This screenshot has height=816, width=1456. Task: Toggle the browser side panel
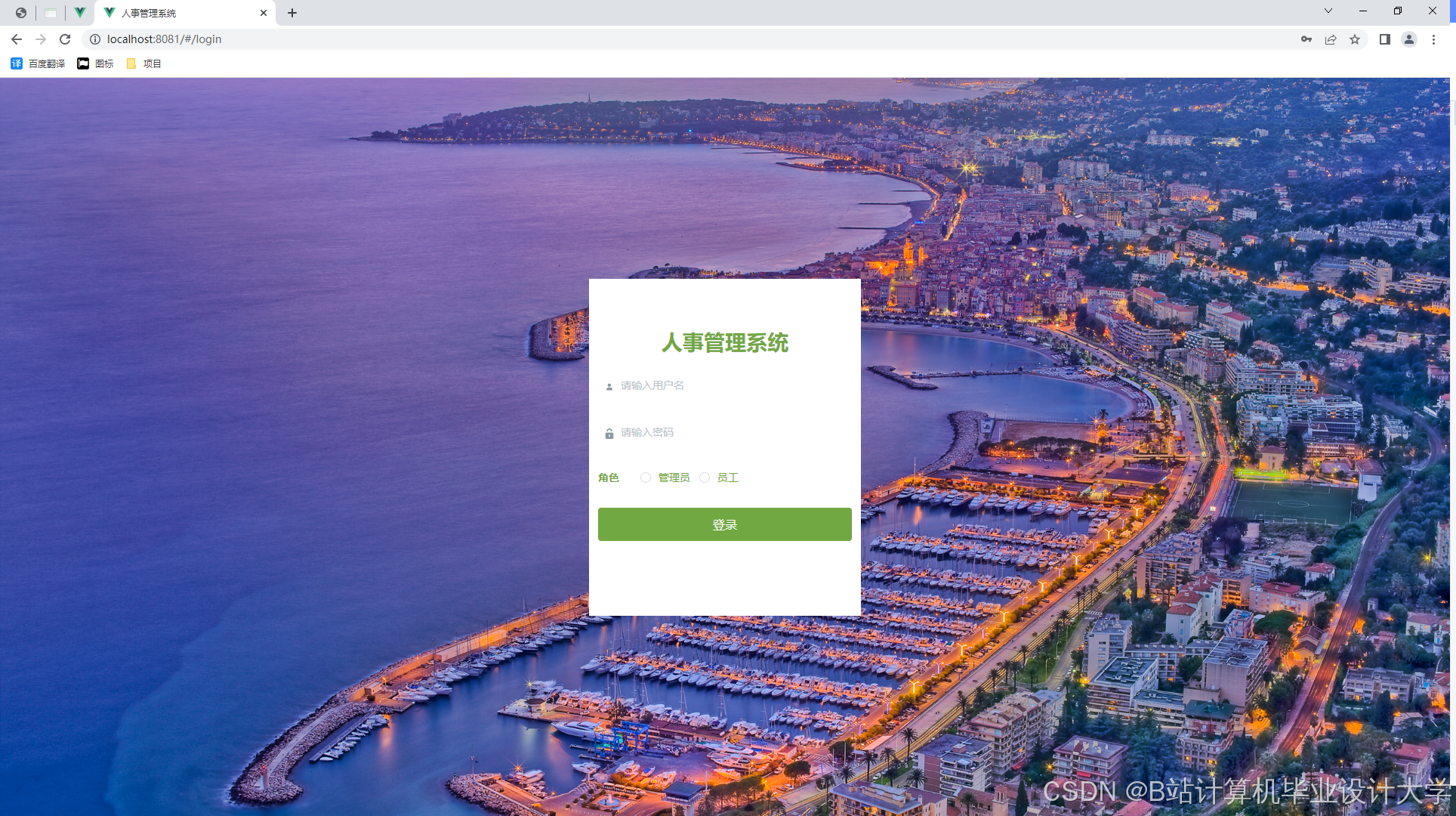(x=1384, y=39)
